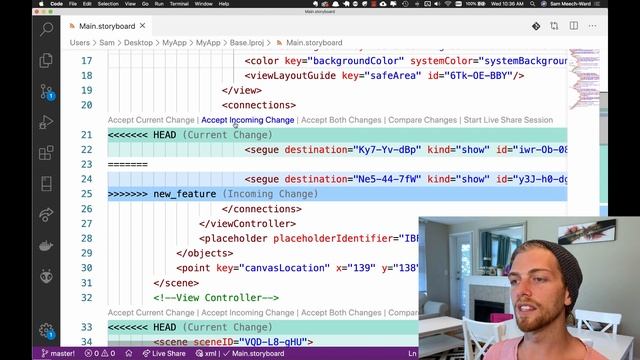The height and width of the screenshot is (360, 640).
Task: Open the Terminal menu
Action: (x=179, y=4)
